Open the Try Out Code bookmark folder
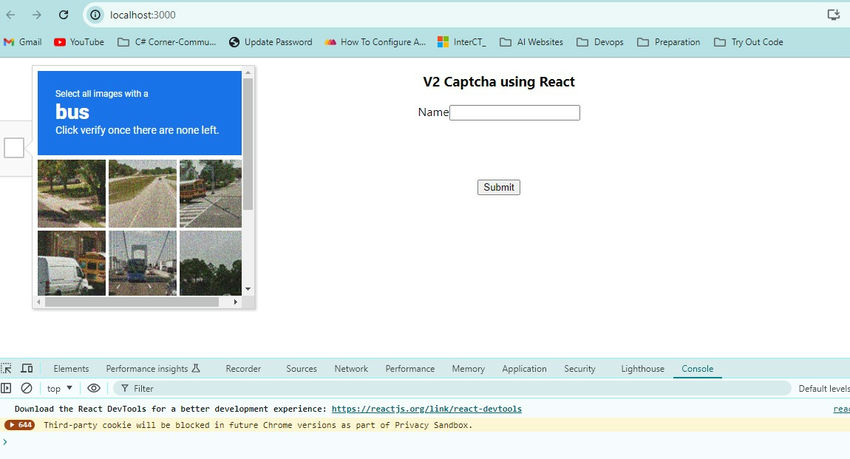850x459 pixels. [749, 42]
